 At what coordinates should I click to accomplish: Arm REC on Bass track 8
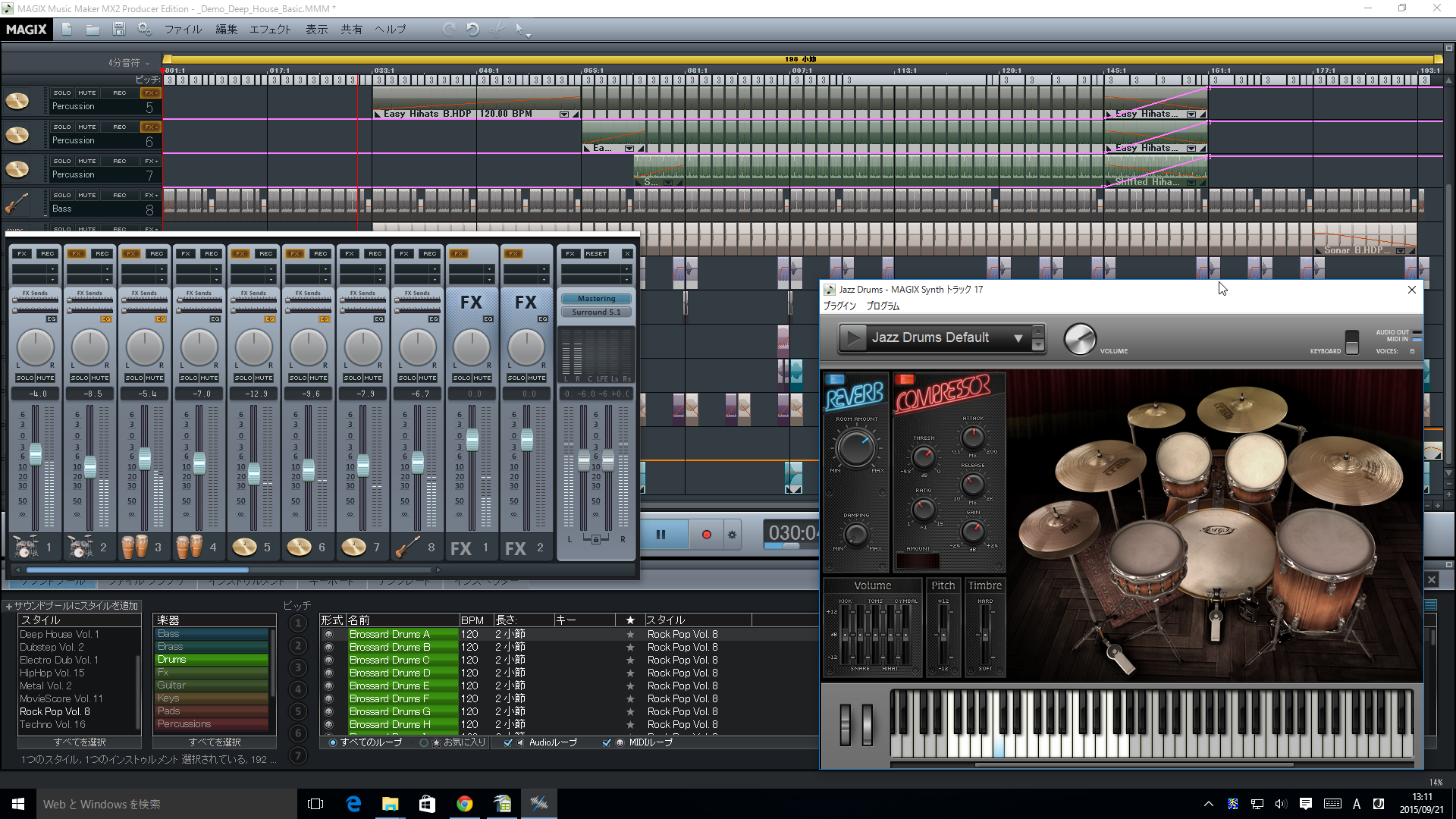tap(119, 195)
